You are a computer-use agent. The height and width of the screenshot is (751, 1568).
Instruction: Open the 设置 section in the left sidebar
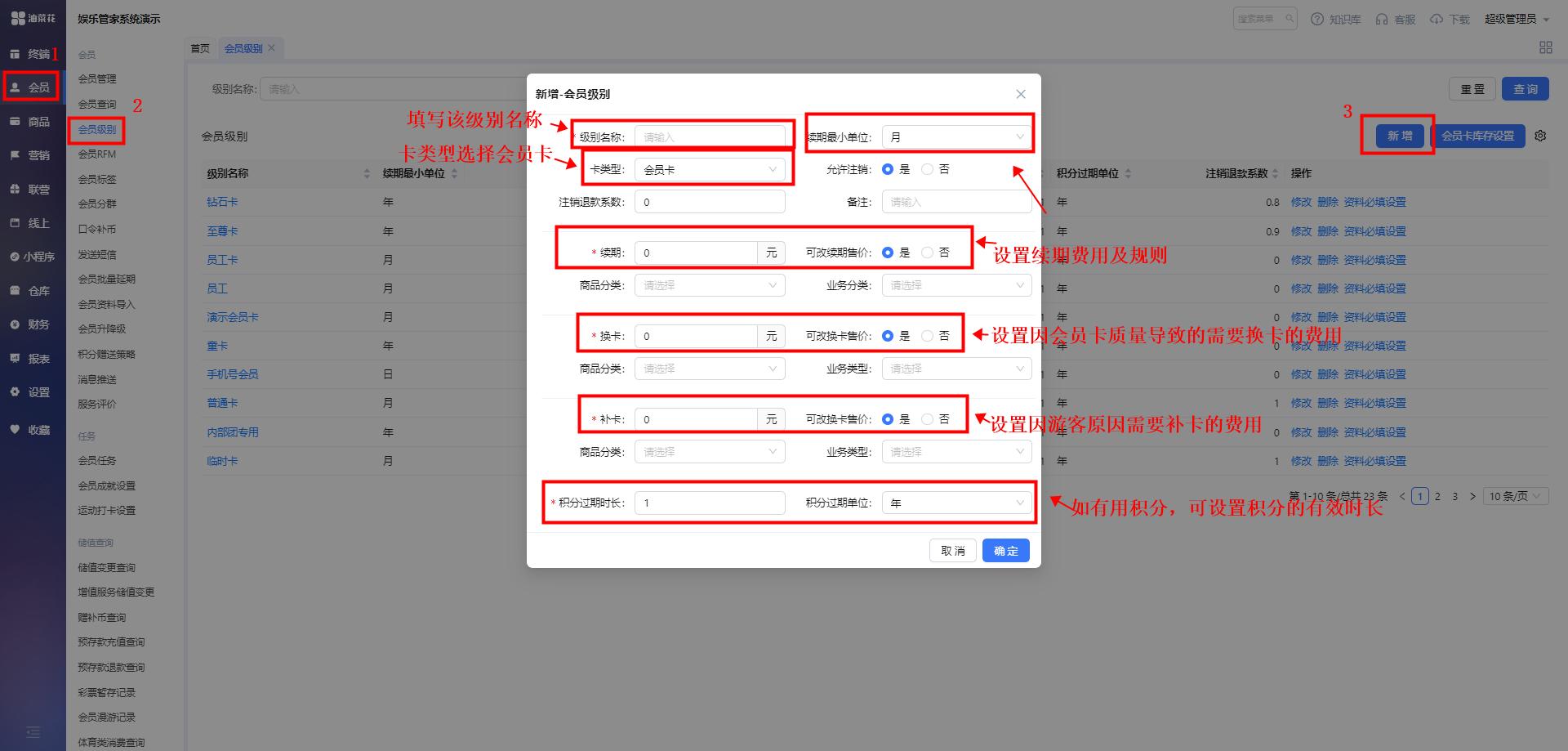[x=31, y=392]
